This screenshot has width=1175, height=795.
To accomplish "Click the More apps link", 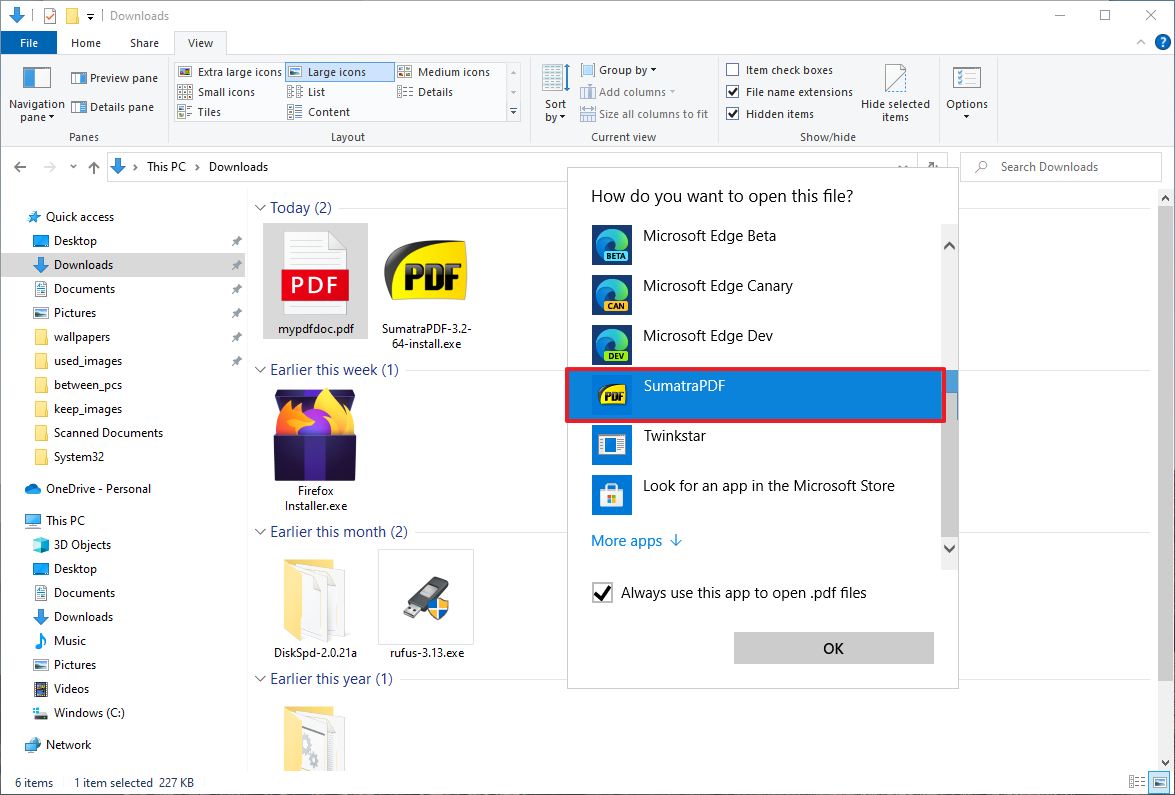I will point(636,541).
